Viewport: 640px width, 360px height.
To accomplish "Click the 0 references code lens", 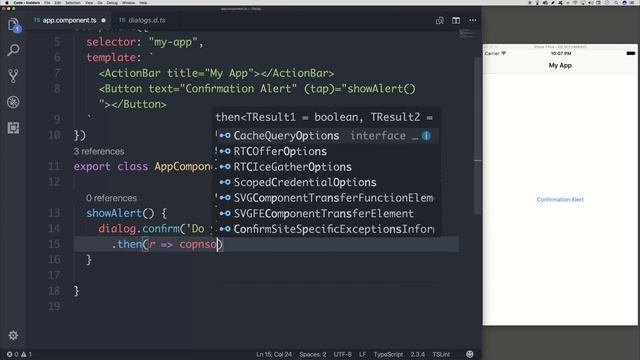I will coord(111,198).
